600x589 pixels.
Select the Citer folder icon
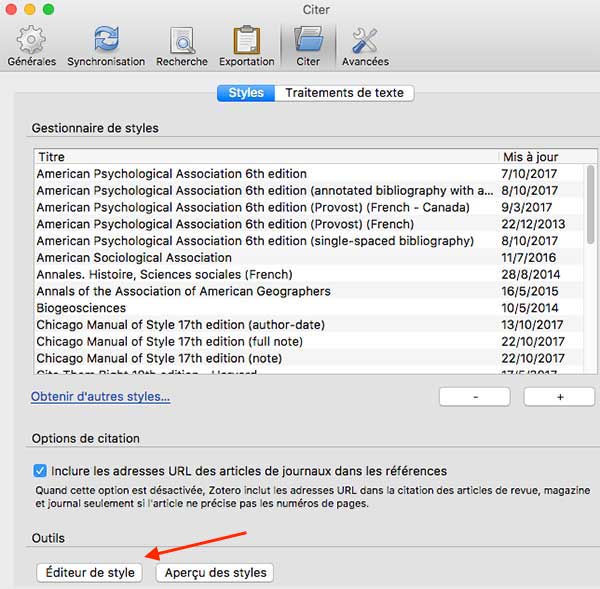pos(308,46)
